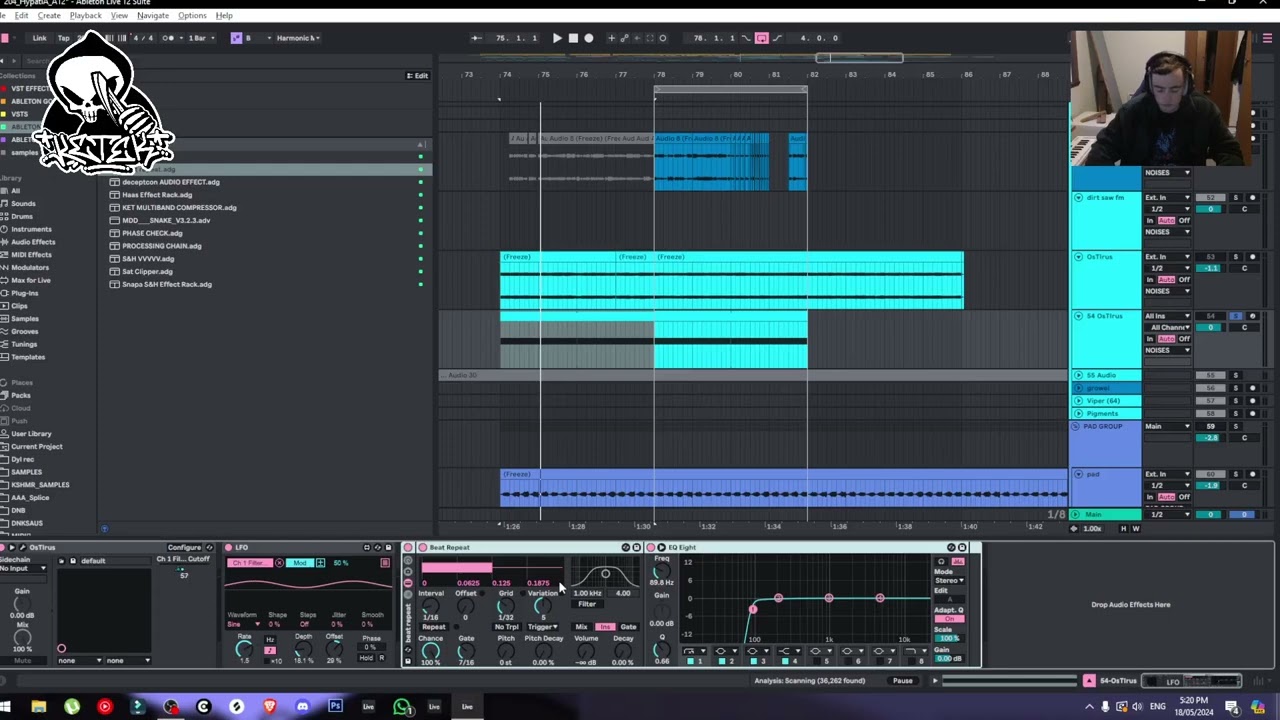The width and height of the screenshot is (1280, 720).
Task: Open the Playback menu
Action: pyautogui.click(x=85, y=16)
